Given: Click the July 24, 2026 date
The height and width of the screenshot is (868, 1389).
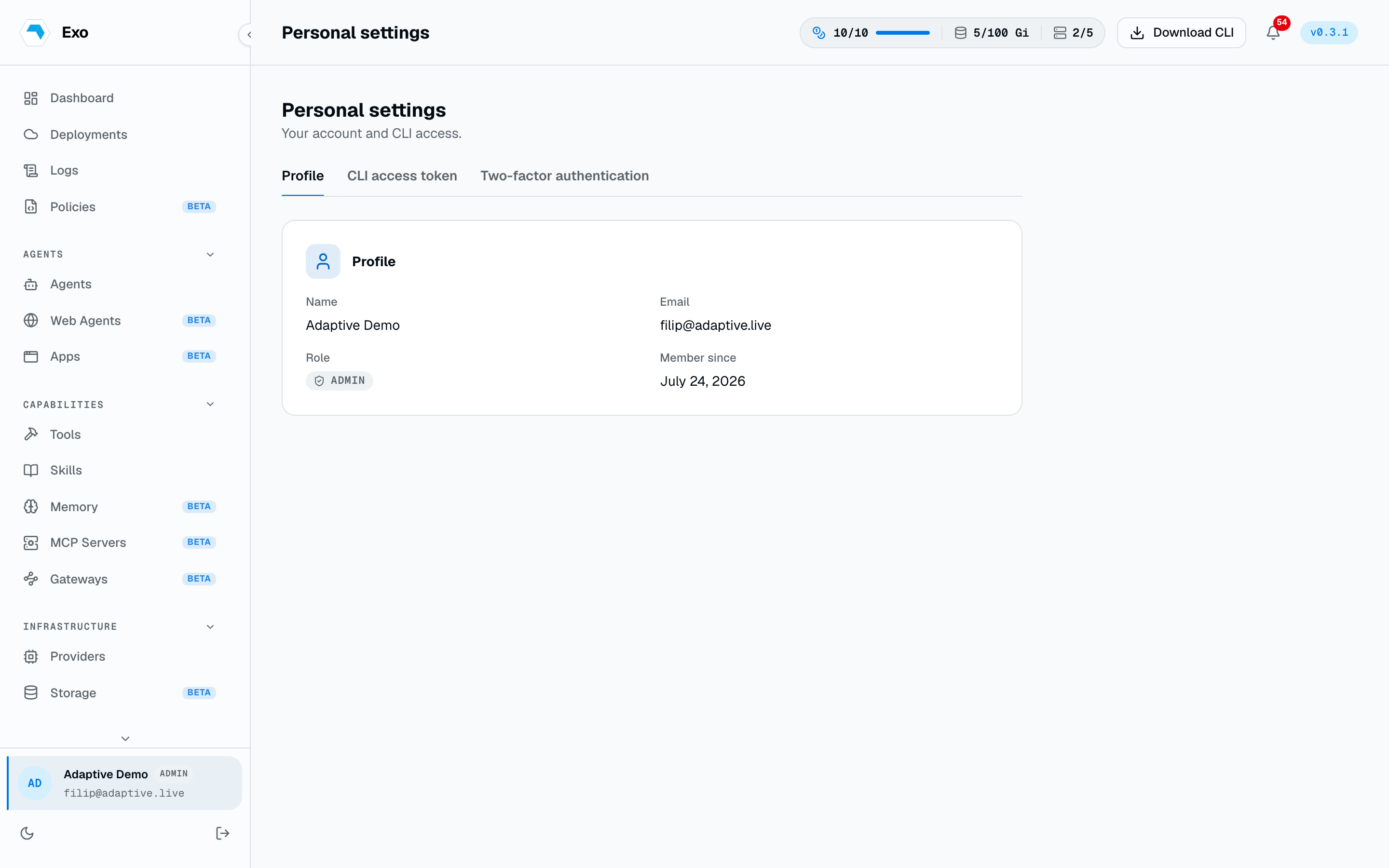Looking at the screenshot, I should [x=703, y=381].
